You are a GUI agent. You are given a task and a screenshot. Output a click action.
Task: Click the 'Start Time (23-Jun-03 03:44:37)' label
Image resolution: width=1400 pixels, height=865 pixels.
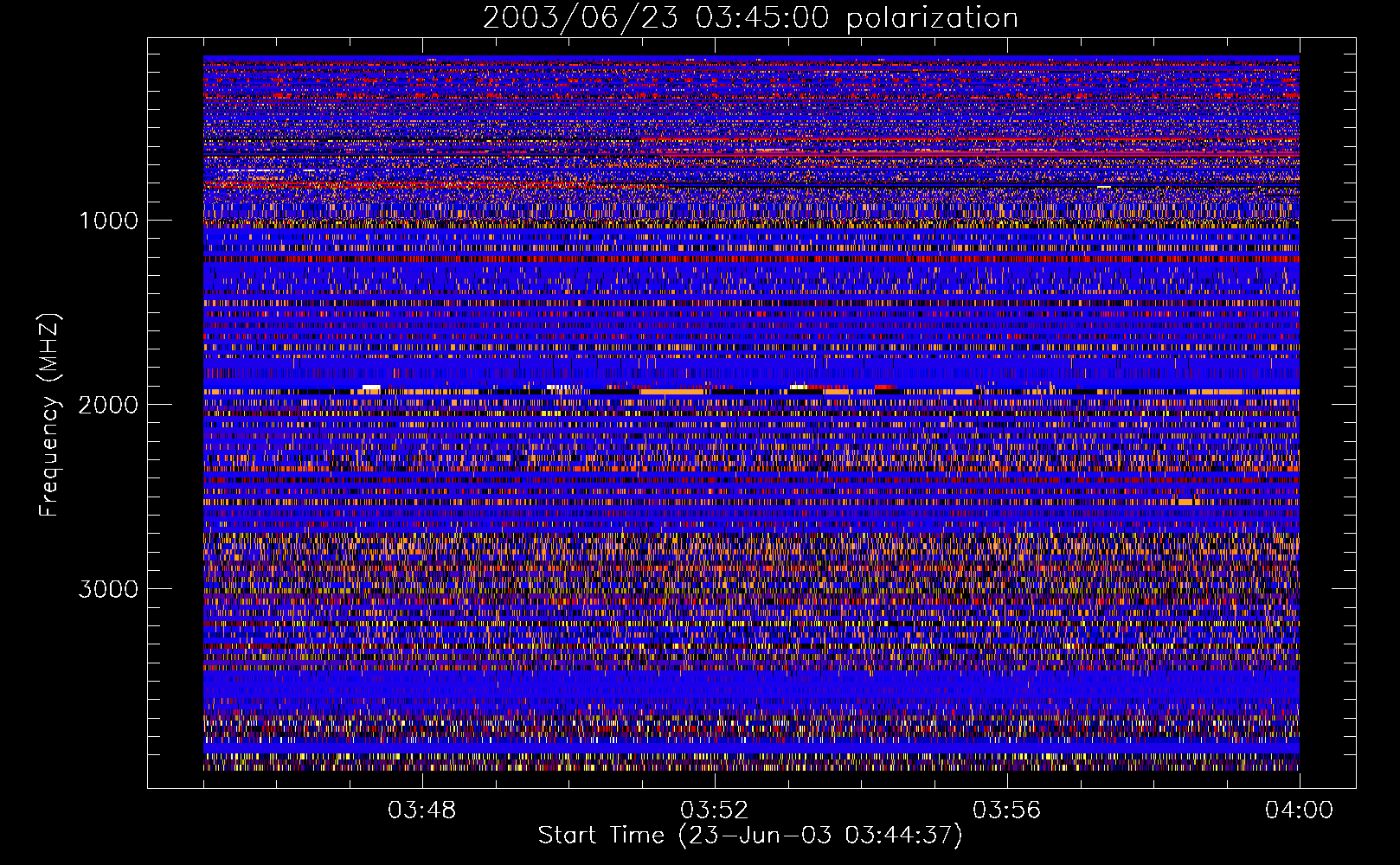750,836
